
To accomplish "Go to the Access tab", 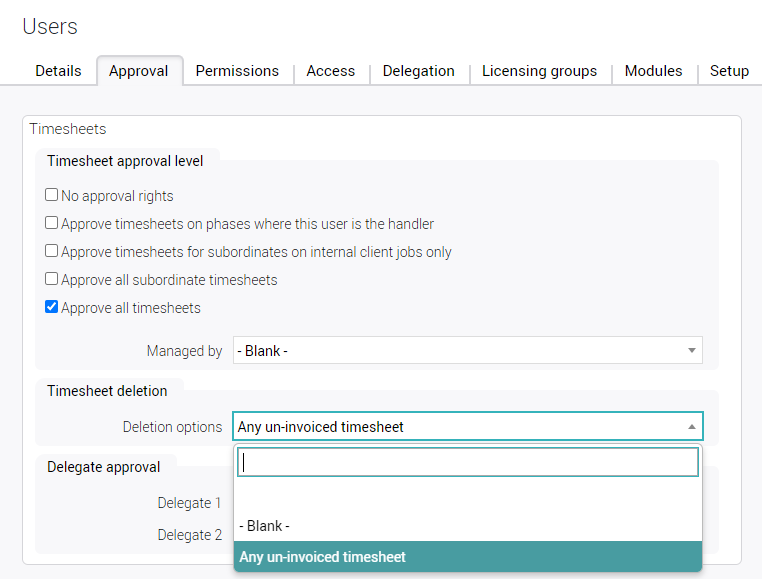I will [x=331, y=71].
